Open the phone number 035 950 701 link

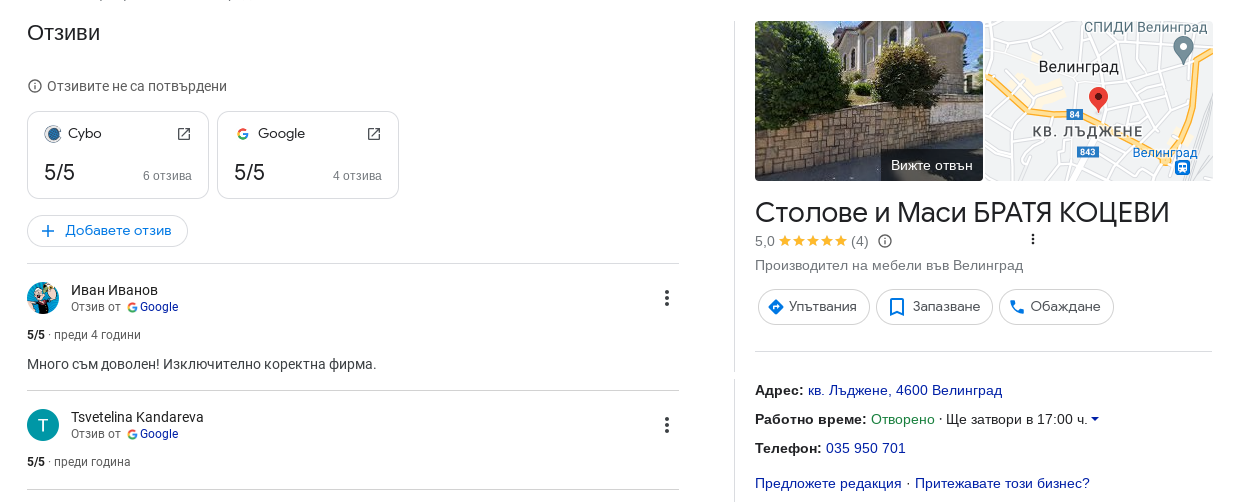[x=866, y=448]
